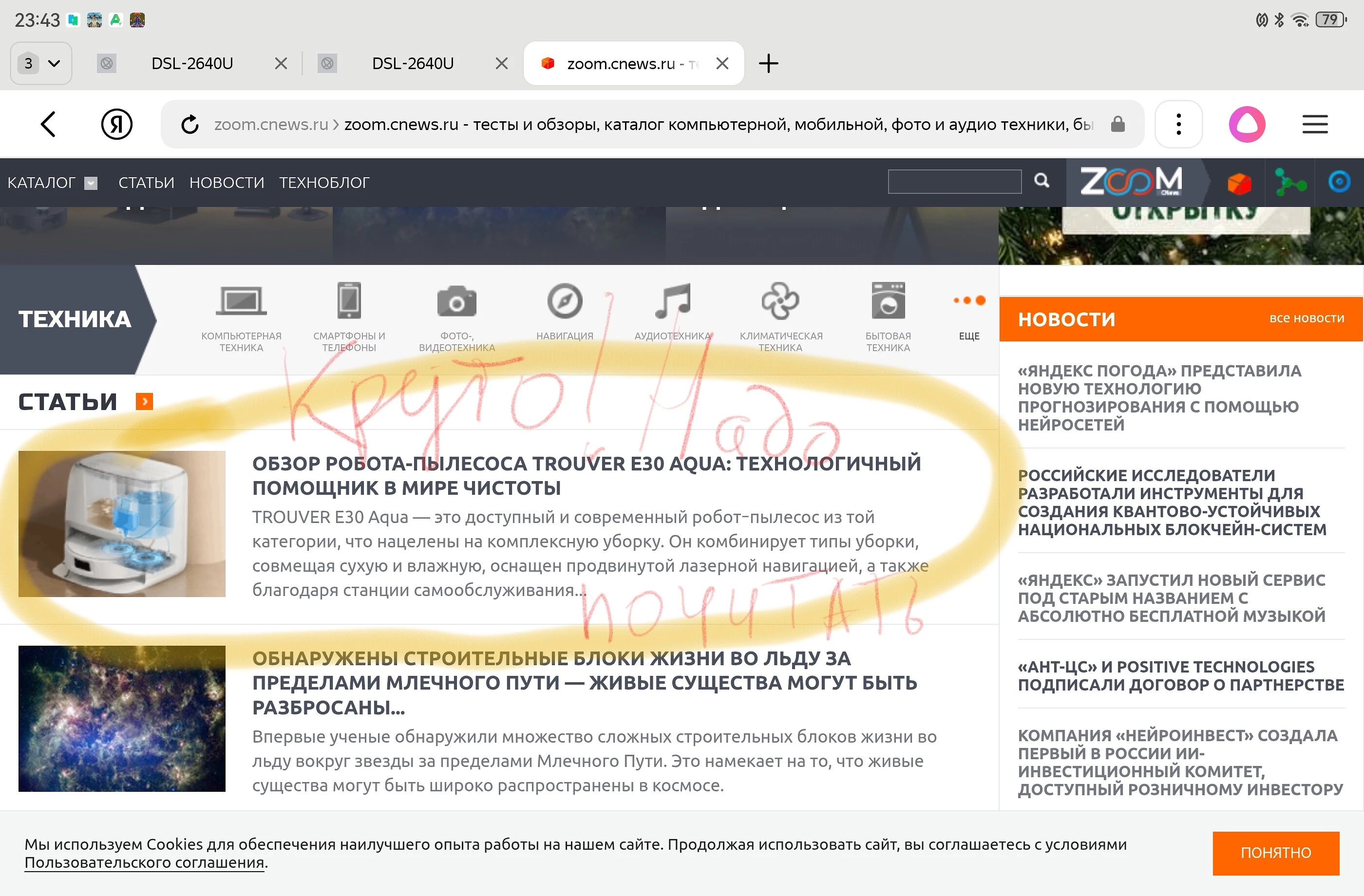Click the site search input field
The image size is (1364, 896).
[x=954, y=182]
